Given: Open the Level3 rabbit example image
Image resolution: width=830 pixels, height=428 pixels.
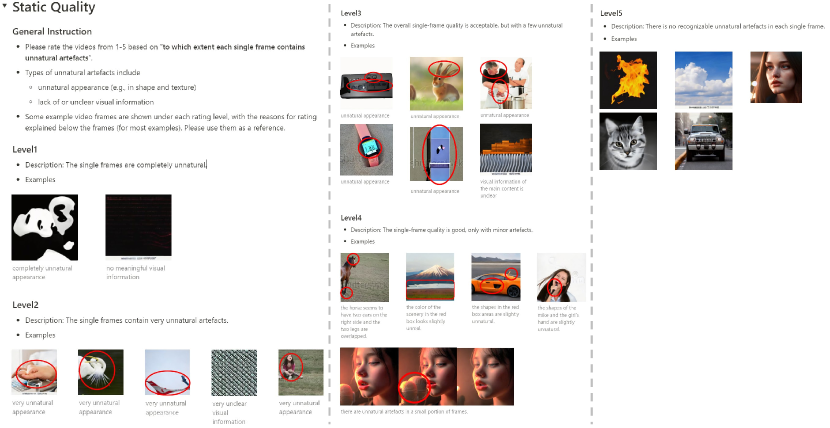Looking at the screenshot, I should 436,84.
